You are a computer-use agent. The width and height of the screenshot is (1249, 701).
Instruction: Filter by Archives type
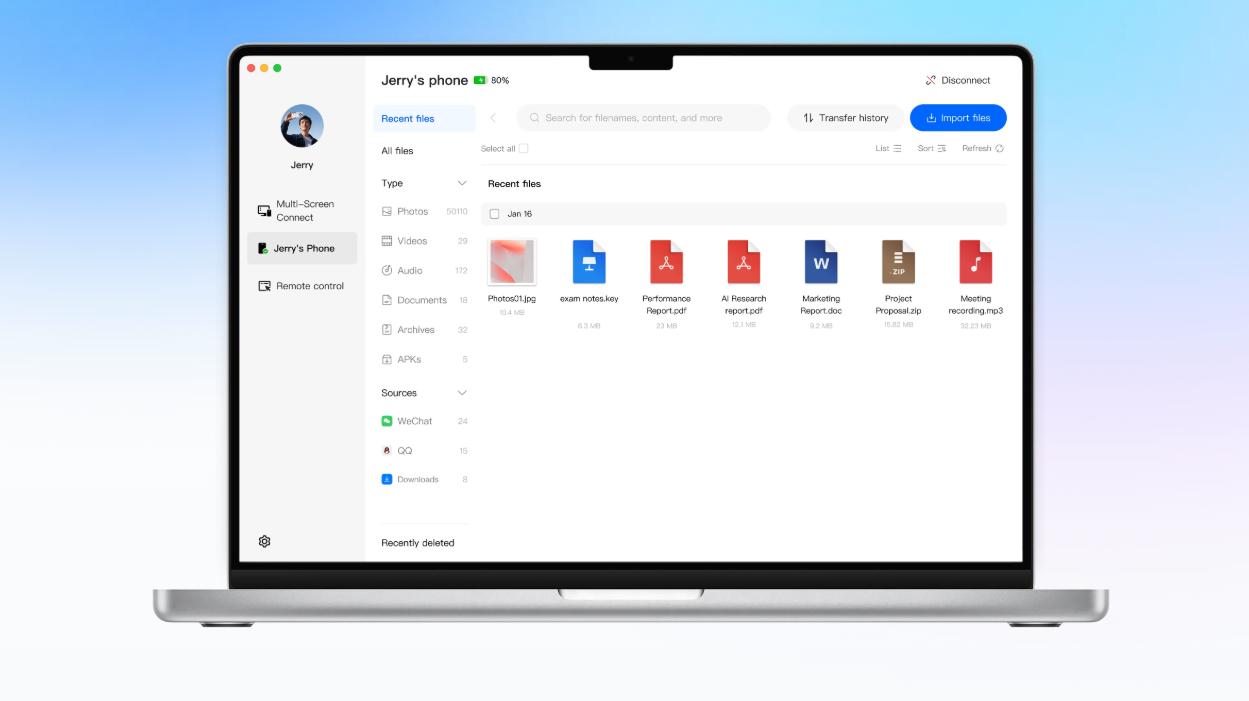click(x=424, y=330)
